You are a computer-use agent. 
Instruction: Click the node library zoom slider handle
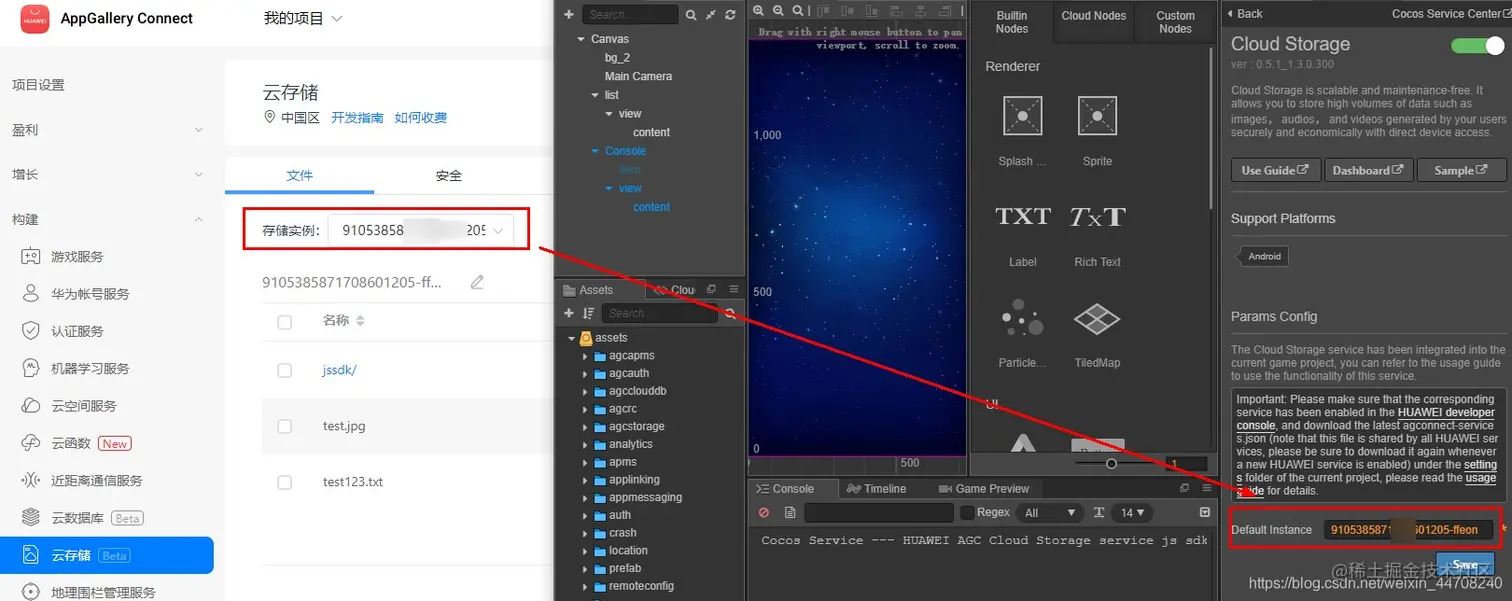click(x=1111, y=464)
